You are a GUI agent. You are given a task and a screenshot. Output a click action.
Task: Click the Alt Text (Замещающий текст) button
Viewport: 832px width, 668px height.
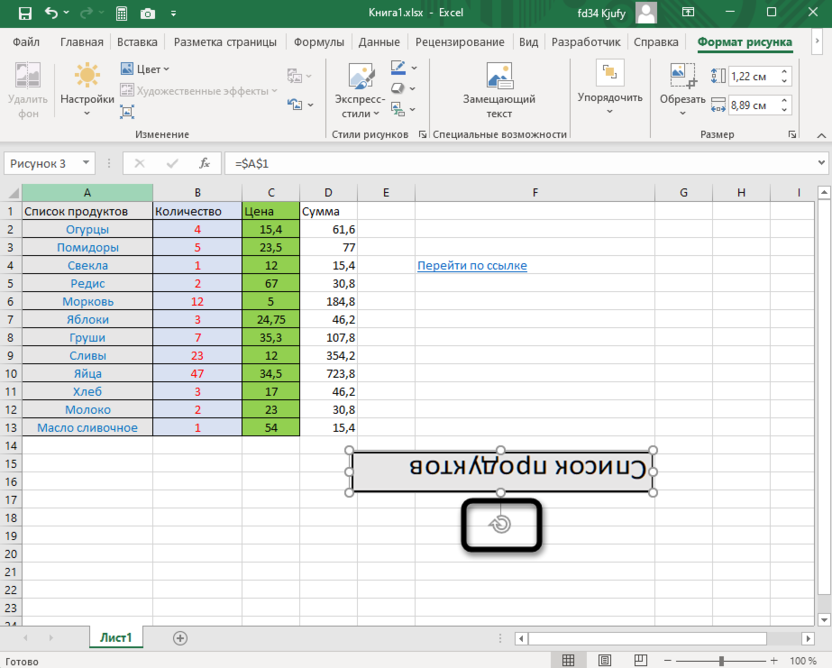click(x=498, y=88)
